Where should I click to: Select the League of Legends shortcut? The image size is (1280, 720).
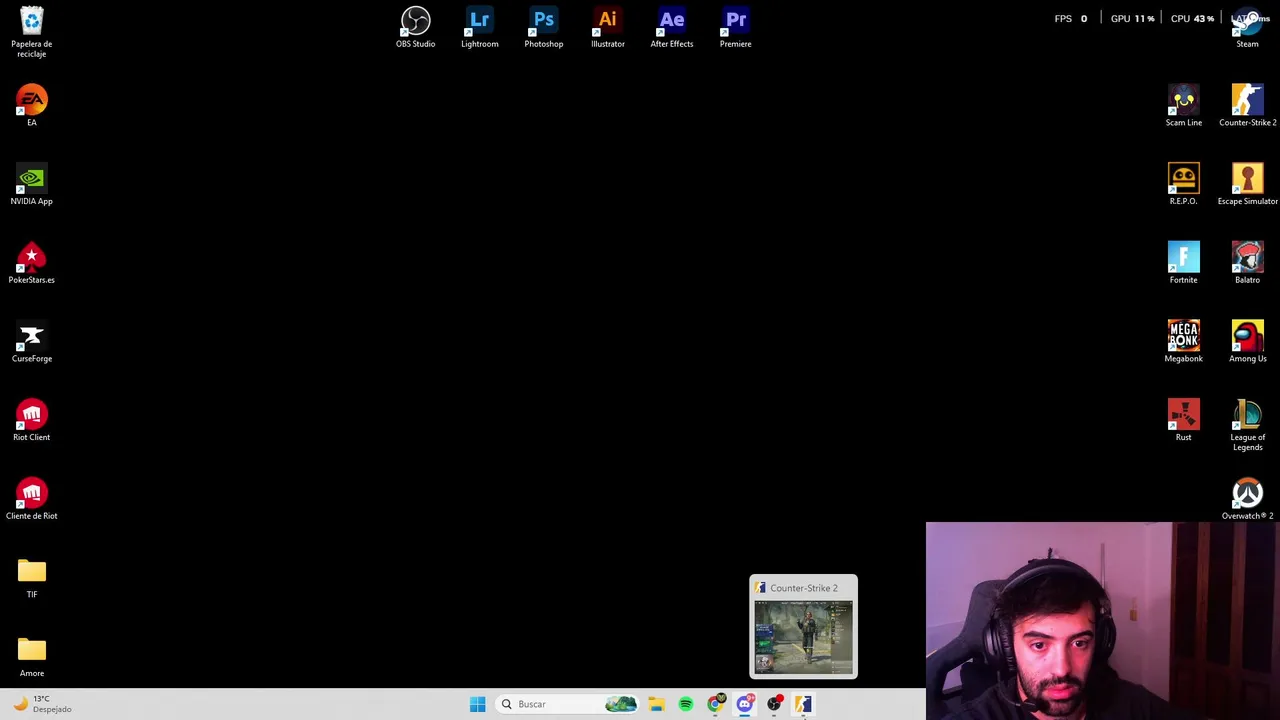[1248, 425]
